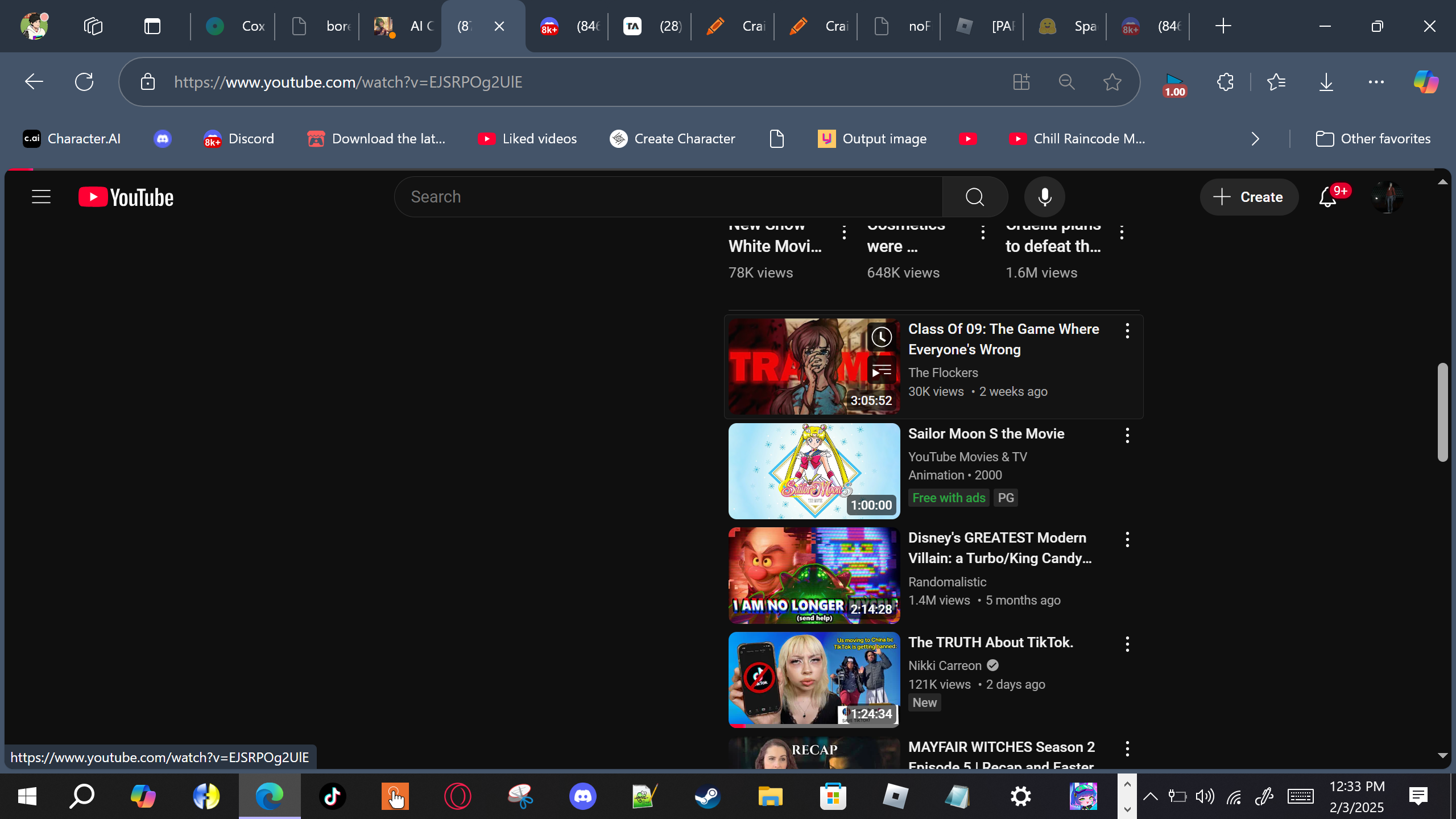Click the zoom magnifier in address bar

click(x=1067, y=82)
